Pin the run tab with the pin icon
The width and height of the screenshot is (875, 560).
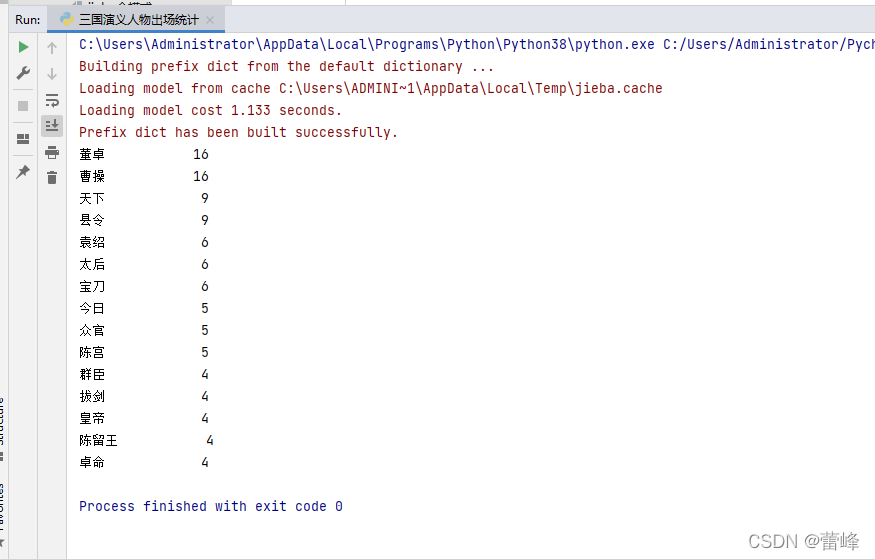23,171
